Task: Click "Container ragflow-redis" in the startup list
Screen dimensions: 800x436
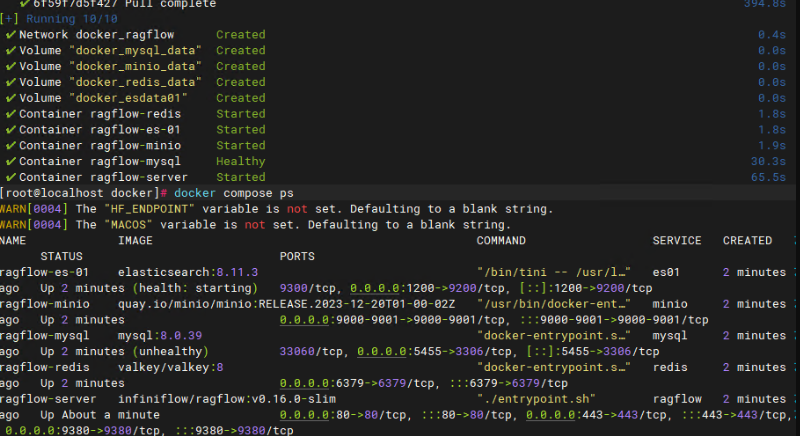Action: click(100, 114)
